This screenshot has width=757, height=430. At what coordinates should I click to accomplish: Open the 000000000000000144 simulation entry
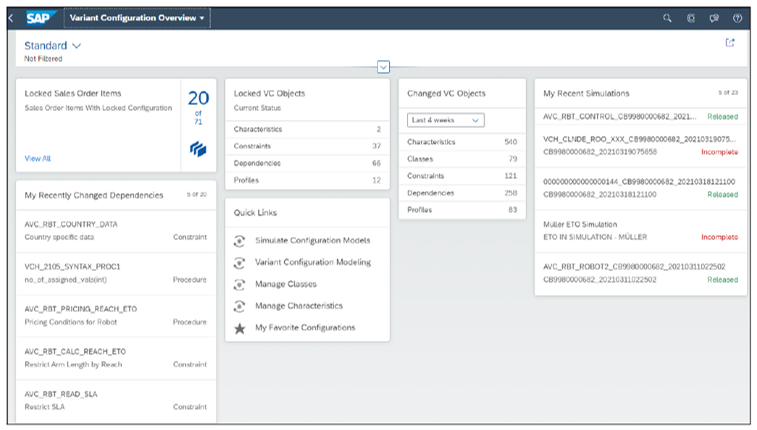click(641, 188)
